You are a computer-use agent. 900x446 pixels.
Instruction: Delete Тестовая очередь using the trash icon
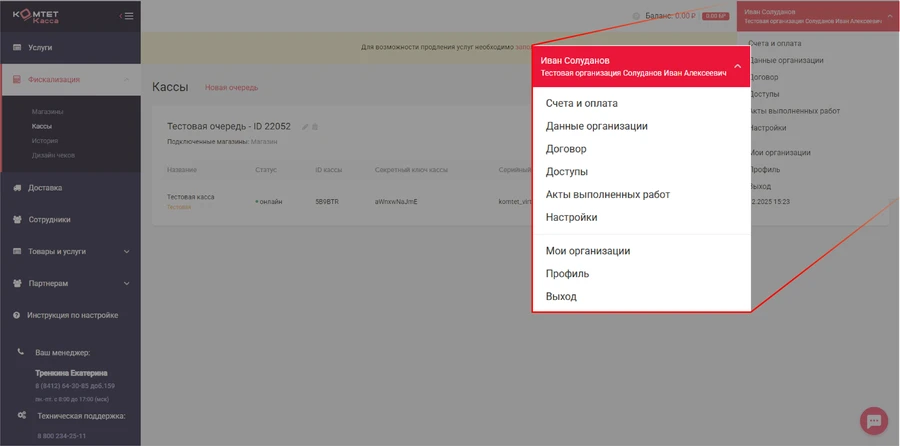click(x=315, y=127)
